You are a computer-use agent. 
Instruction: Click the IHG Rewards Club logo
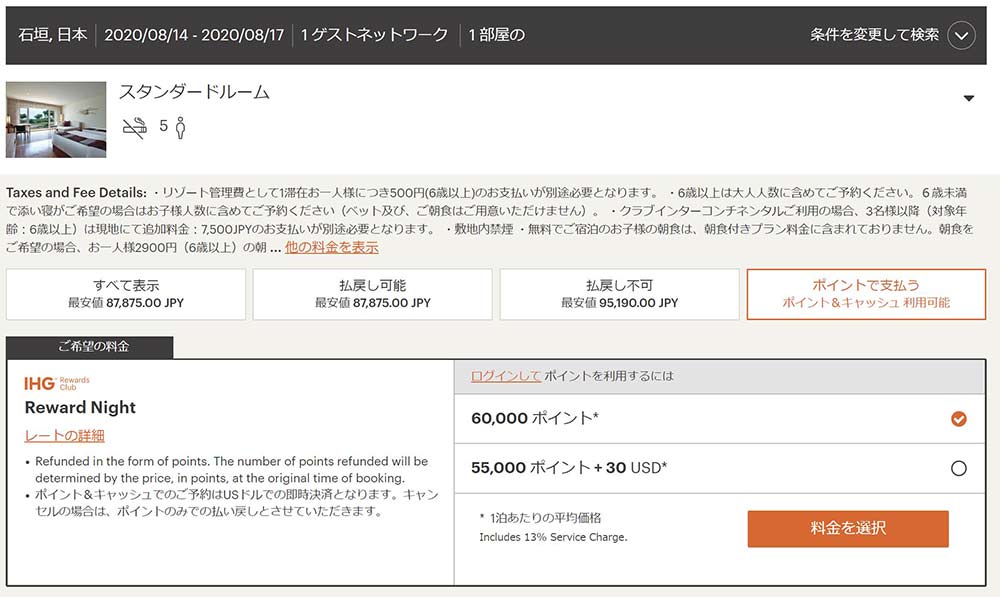click(x=57, y=383)
